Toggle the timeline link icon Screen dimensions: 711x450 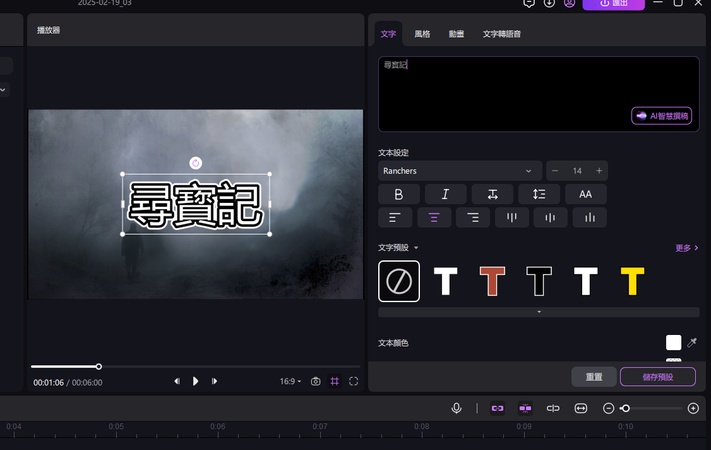pos(497,408)
